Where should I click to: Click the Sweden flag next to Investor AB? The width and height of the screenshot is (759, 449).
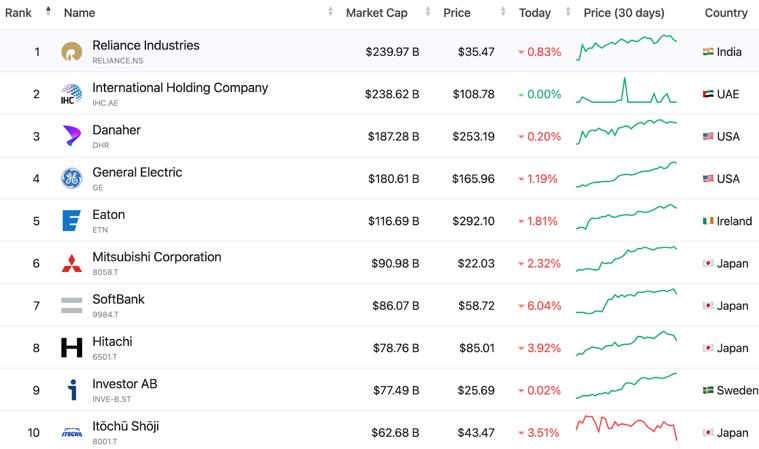pyautogui.click(x=708, y=391)
